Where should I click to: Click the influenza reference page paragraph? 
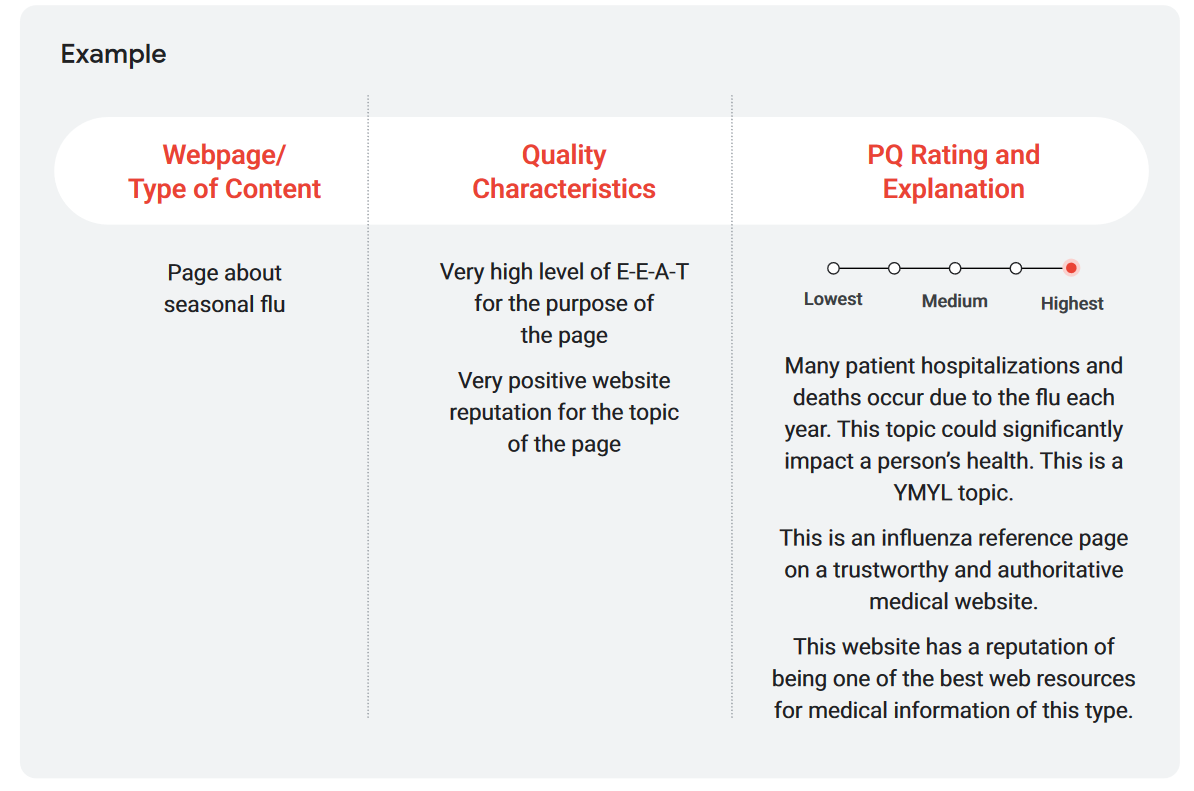coord(953,569)
